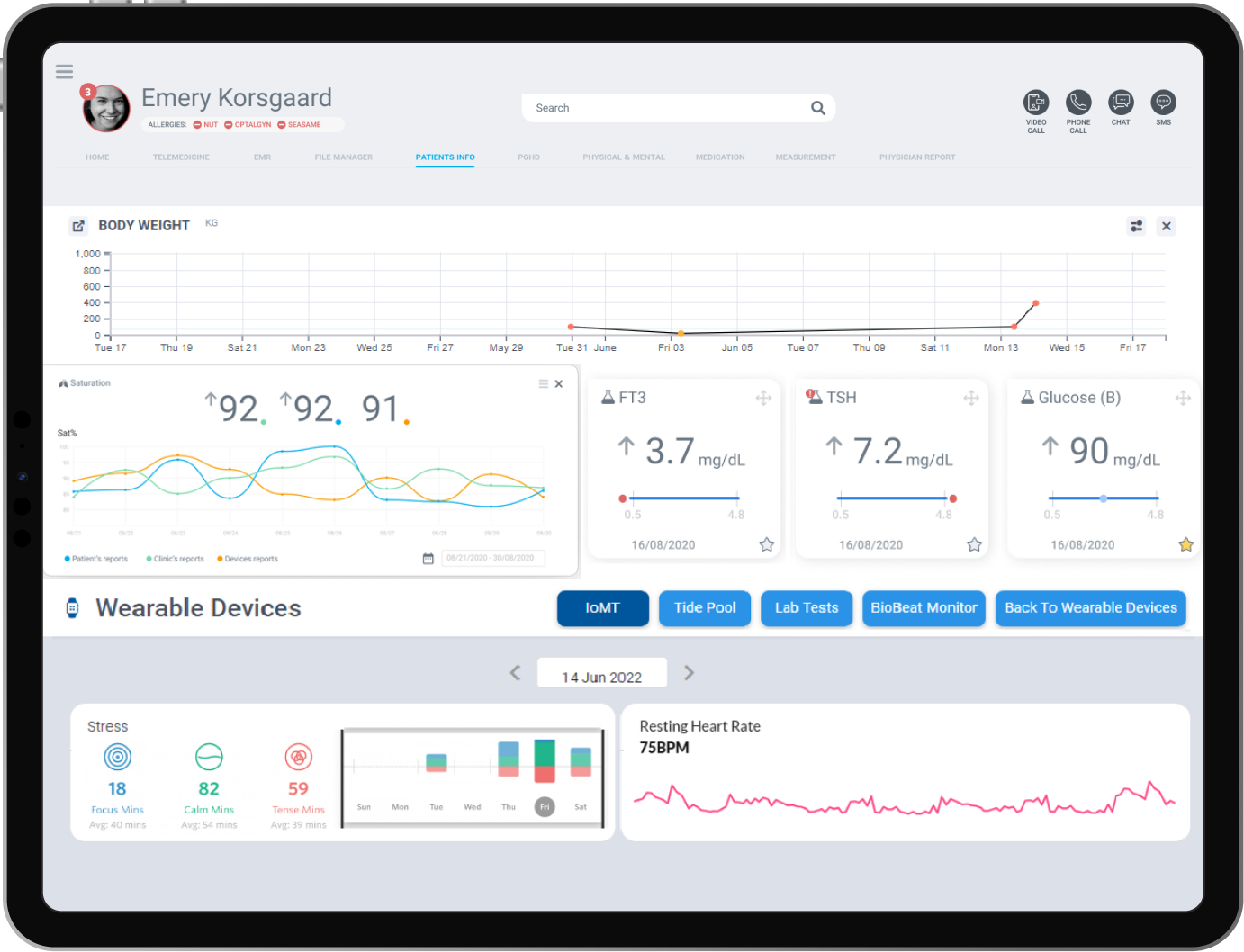
Task: Open the Saturation panel menu
Action: tap(544, 384)
